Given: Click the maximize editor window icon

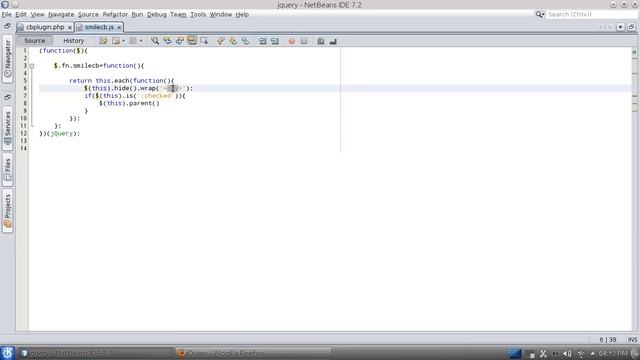Looking at the screenshot, I should coord(631,27).
